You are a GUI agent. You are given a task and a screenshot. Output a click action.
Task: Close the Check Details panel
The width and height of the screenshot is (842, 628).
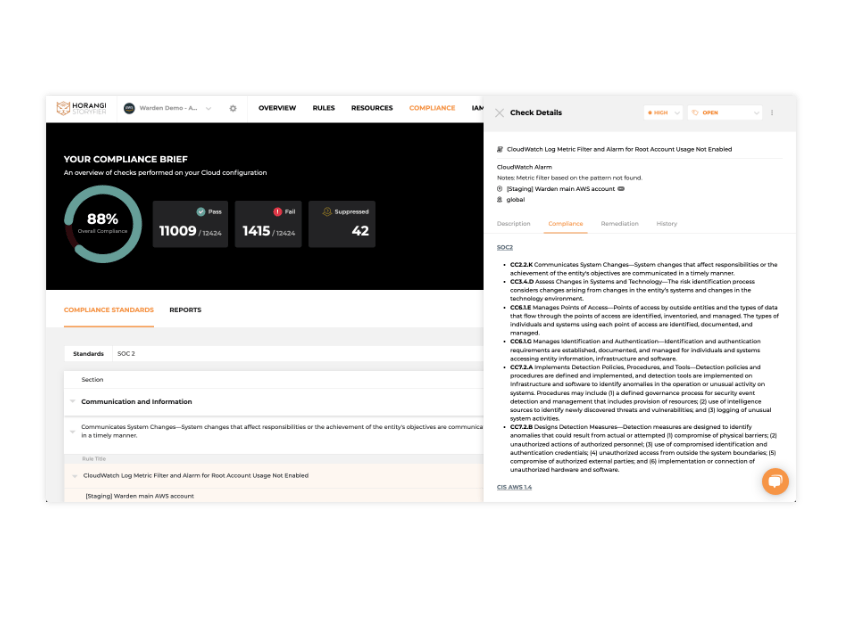pos(499,113)
